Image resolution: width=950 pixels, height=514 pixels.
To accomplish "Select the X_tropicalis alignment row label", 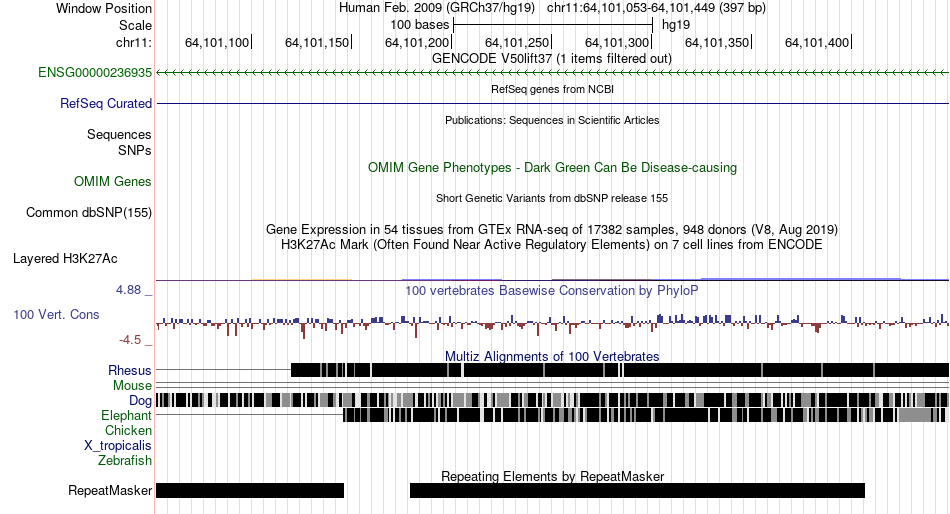I will pos(118,446).
